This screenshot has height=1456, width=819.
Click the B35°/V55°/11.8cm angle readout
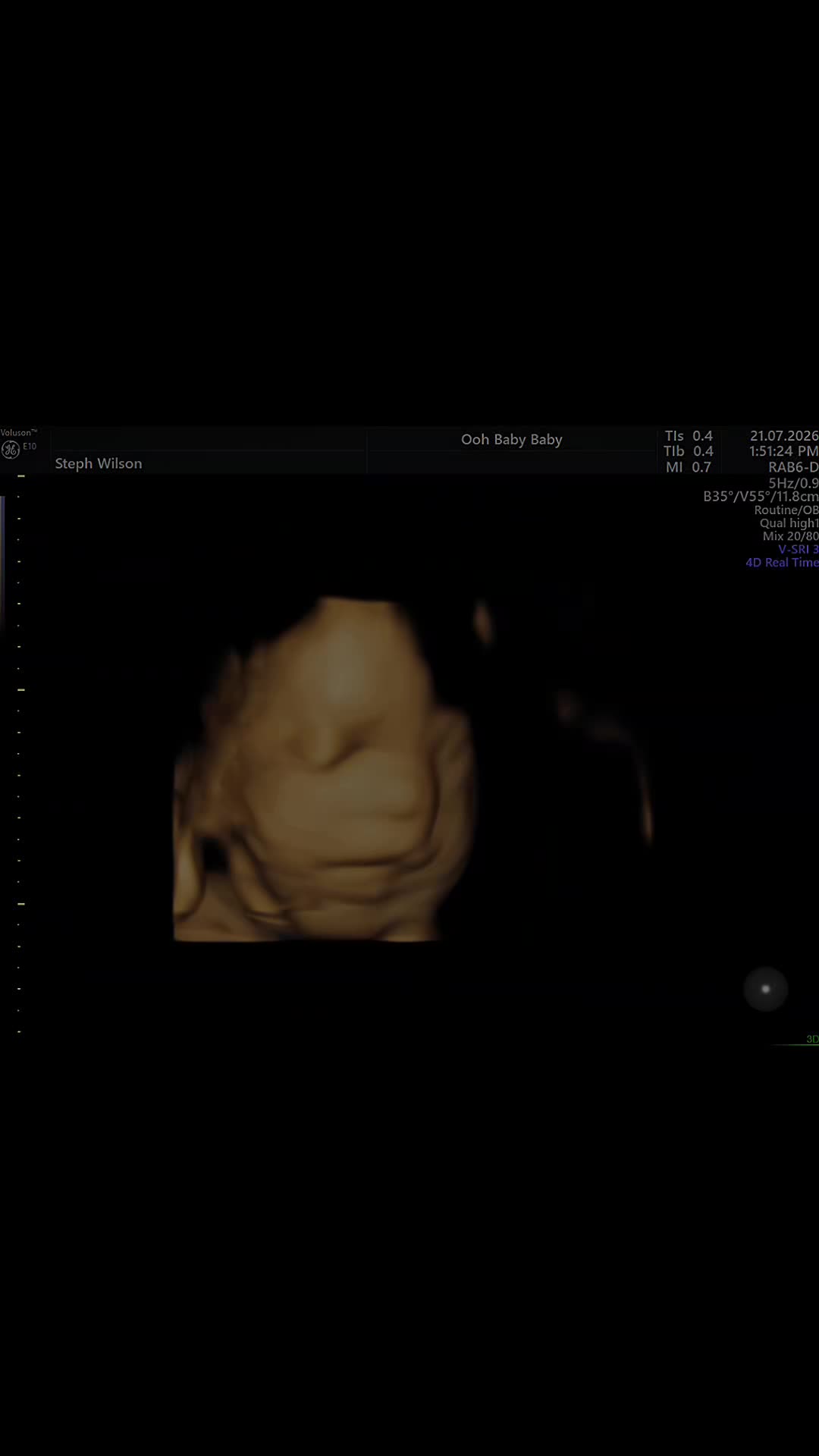click(761, 497)
